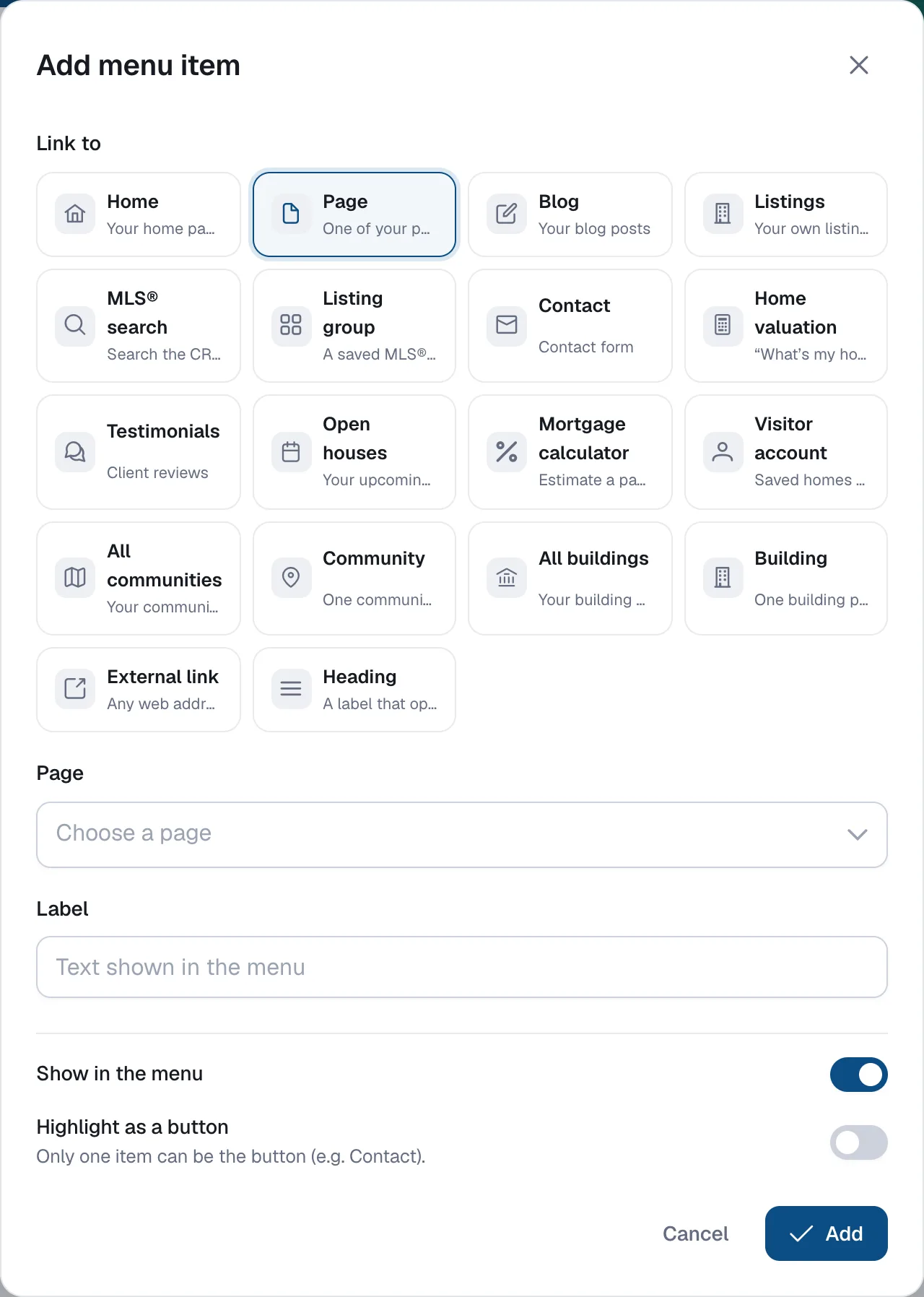
Task: Turn off the Show in the menu switch
Action: pyautogui.click(x=858, y=1075)
